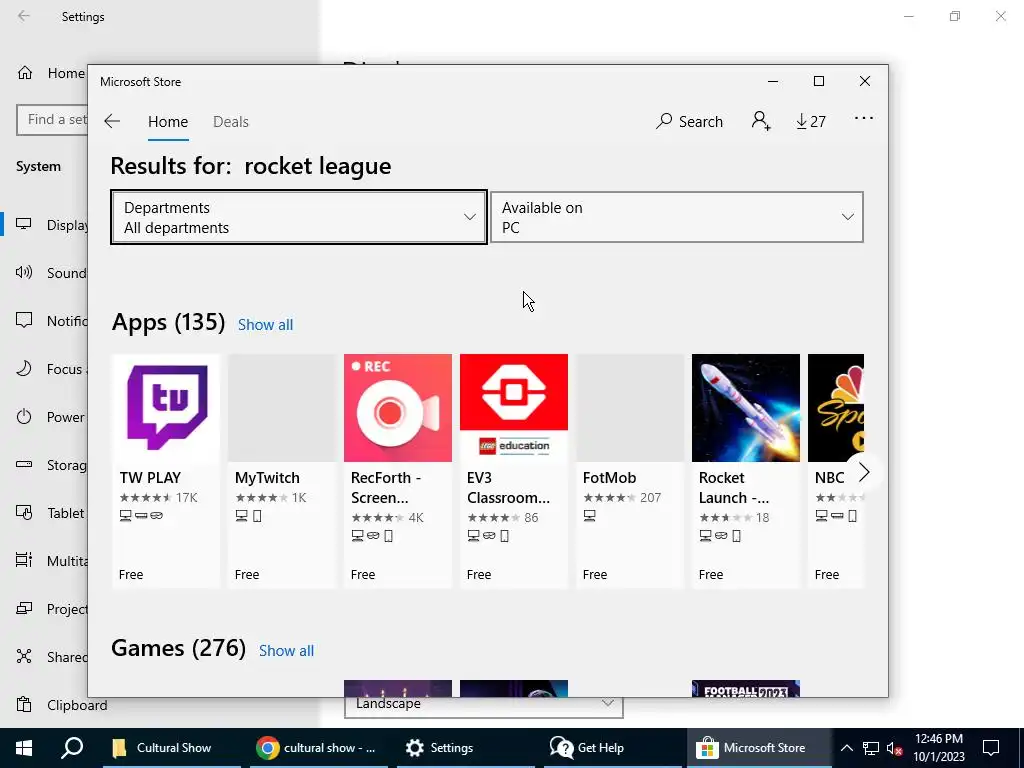Open the NBC Sports app tile
This screenshot has width=1024, height=768.
[836, 470]
